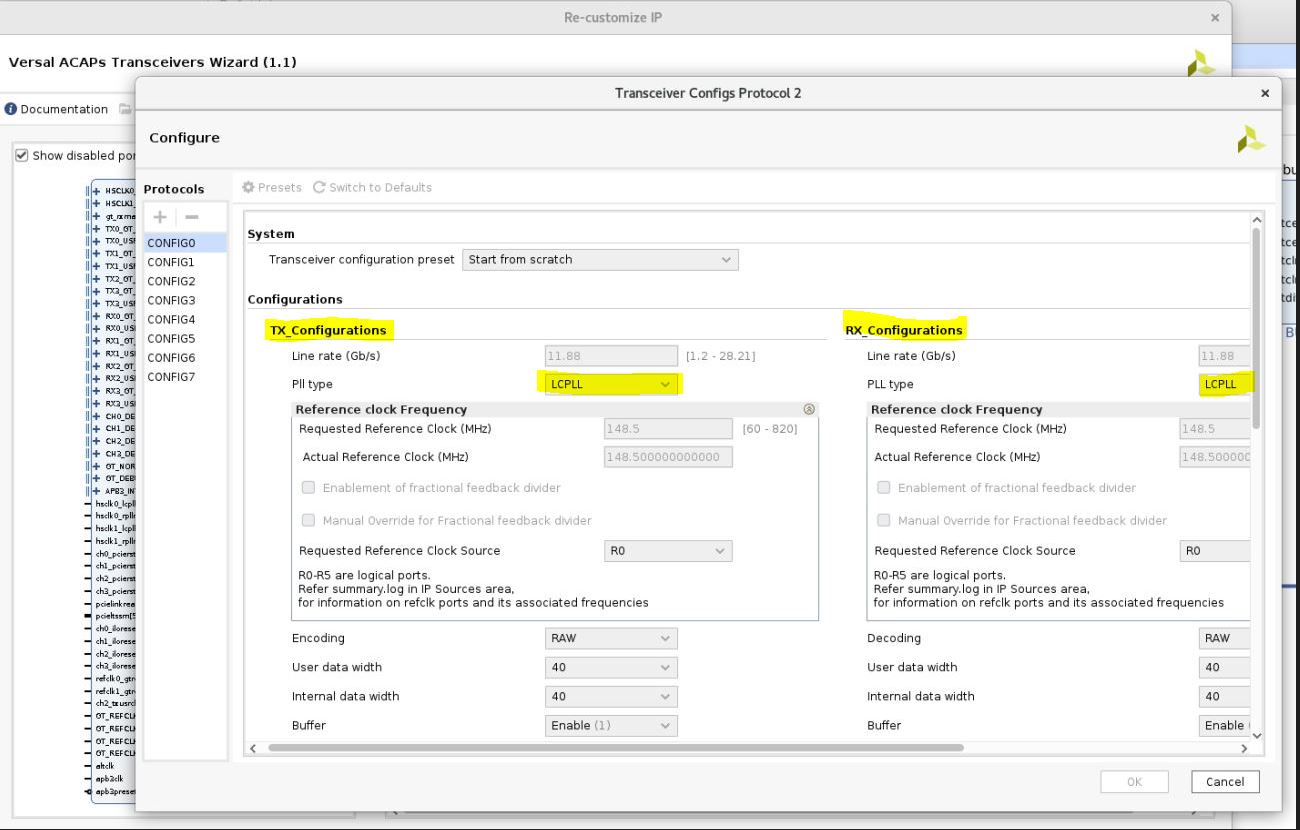The image size is (1300, 830).
Task: Click the TX_Configurations heading
Action: [x=328, y=330]
